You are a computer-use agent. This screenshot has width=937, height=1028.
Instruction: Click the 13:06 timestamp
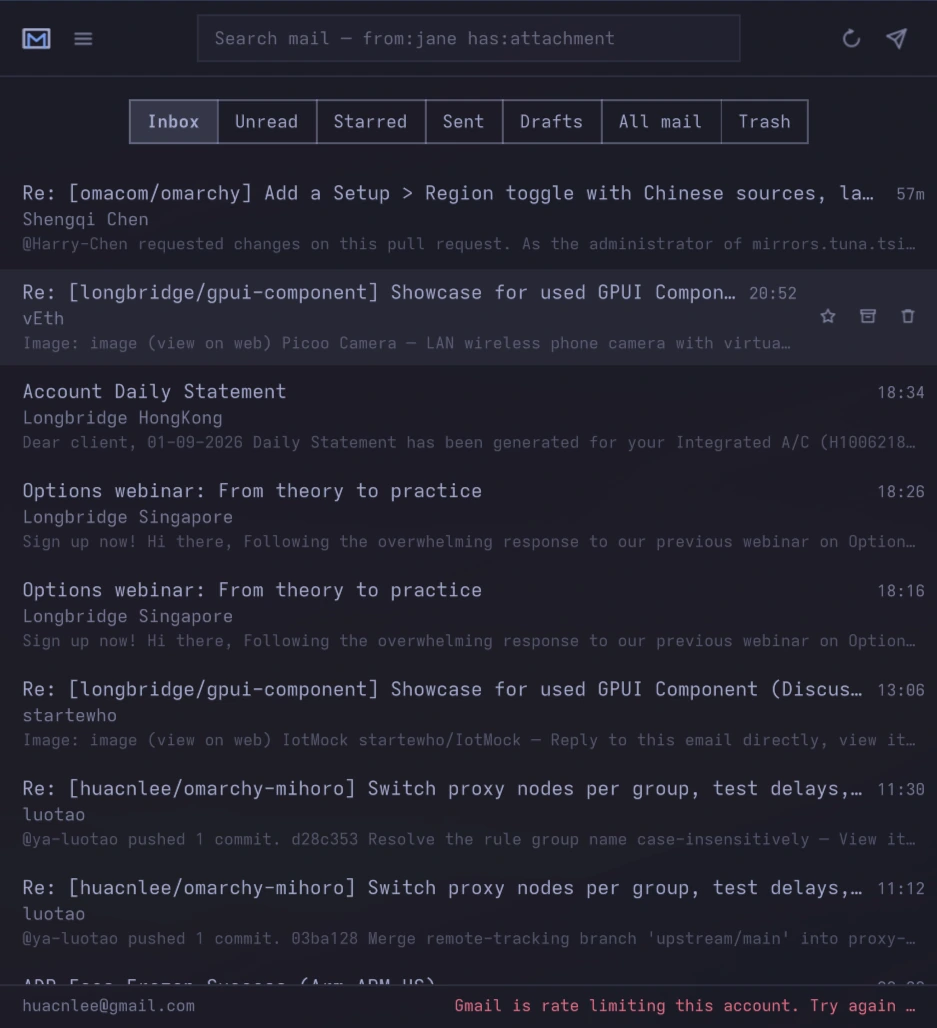coord(901,690)
